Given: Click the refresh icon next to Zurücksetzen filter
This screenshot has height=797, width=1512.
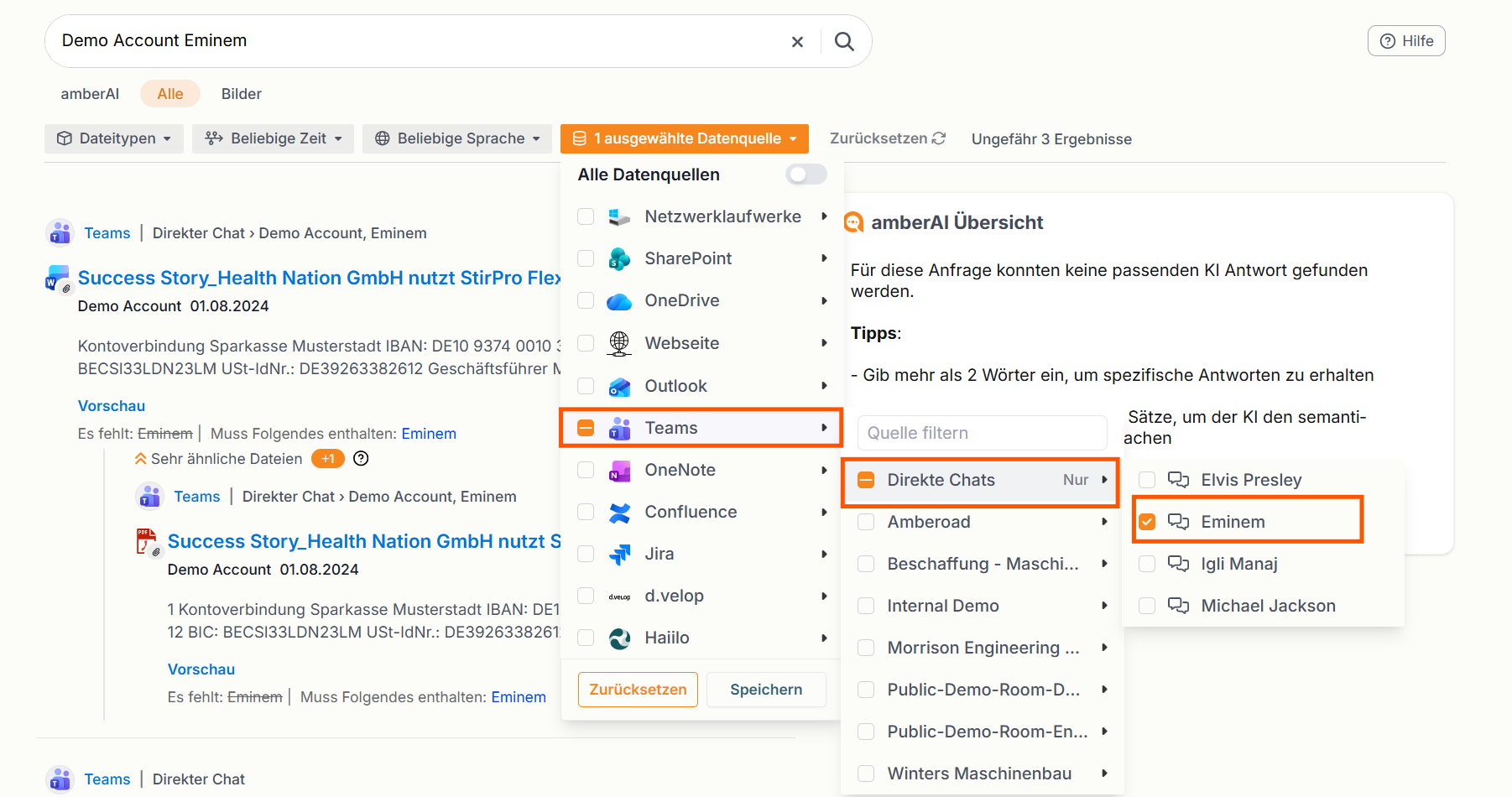Looking at the screenshot, I should click(x=939, y=138).
